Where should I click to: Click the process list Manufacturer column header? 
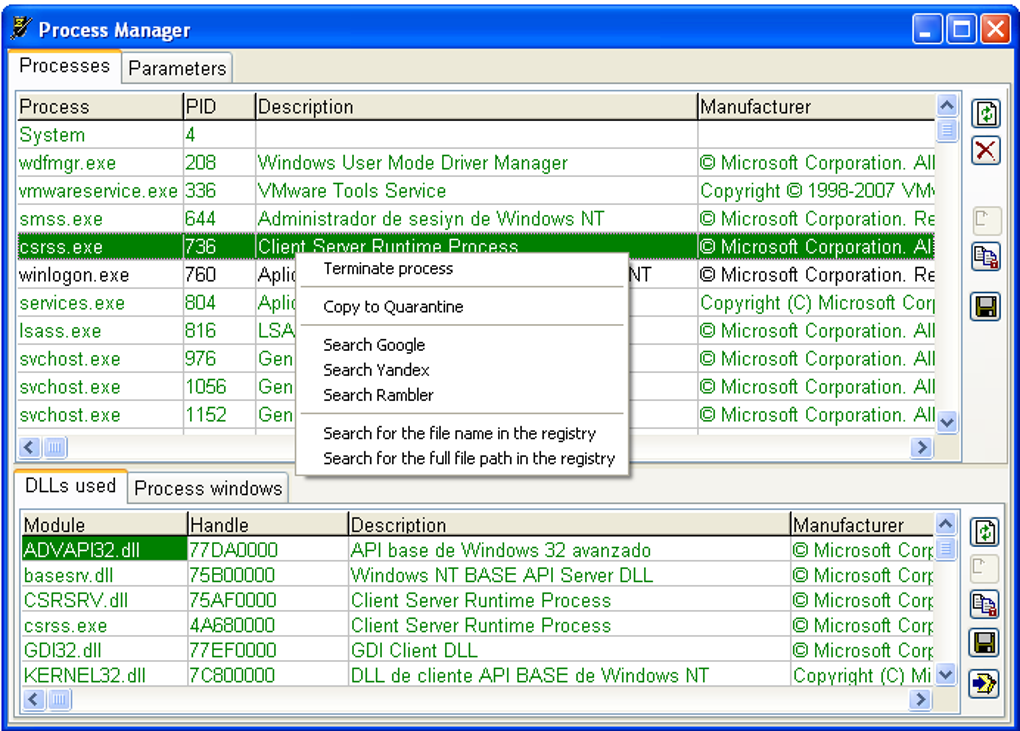tap(816, 107)
